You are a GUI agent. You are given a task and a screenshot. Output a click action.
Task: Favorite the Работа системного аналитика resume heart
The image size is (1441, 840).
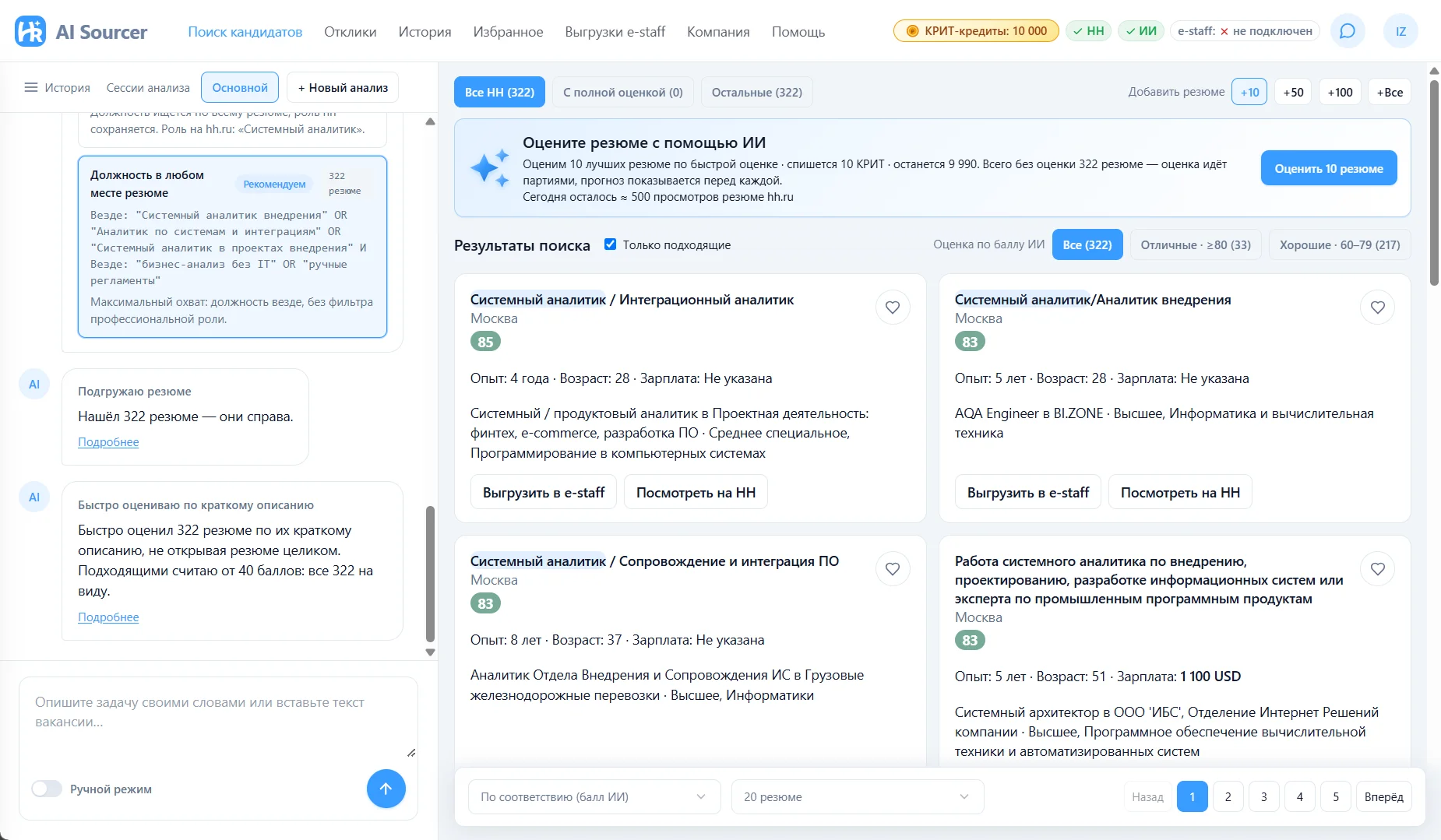click(x=1377, y=569)
